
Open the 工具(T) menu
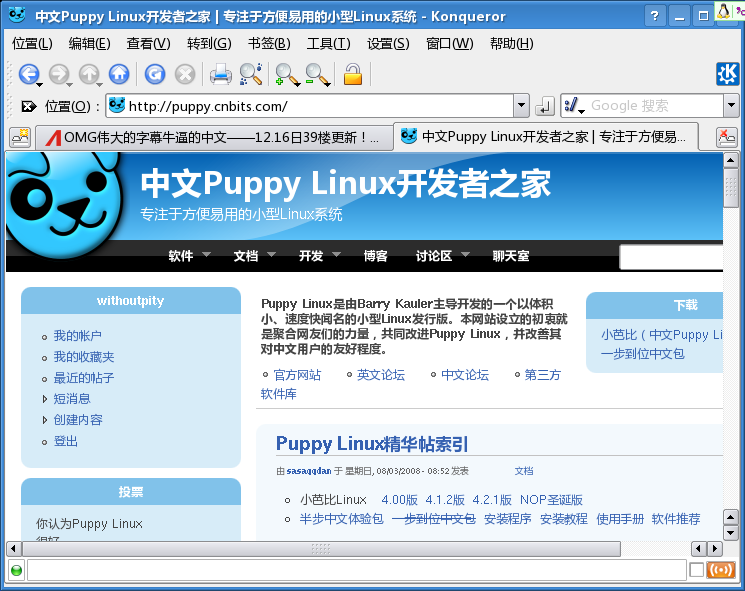tap(328, 44)
